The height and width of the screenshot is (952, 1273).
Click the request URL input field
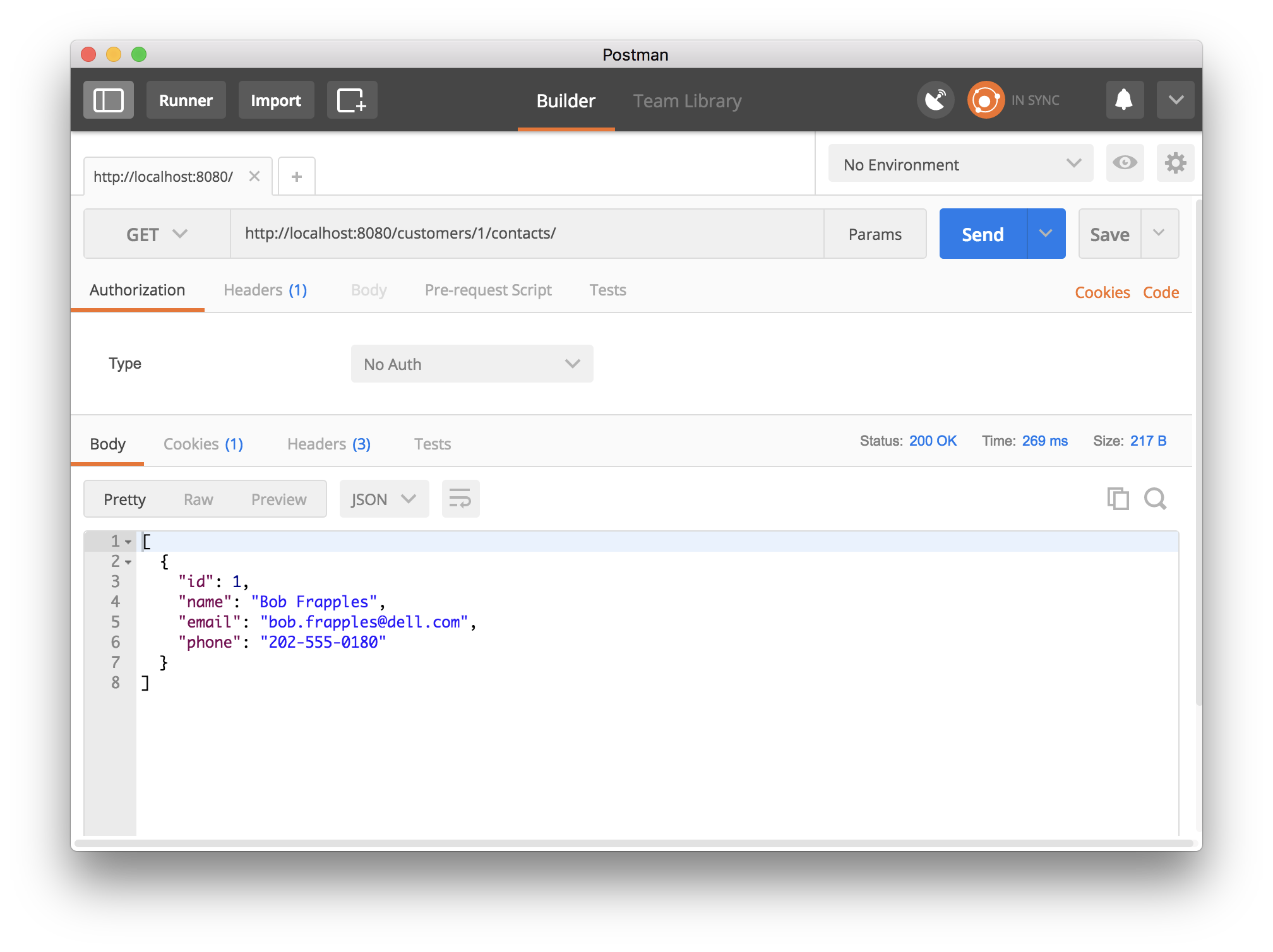click(x=527, y=234)
